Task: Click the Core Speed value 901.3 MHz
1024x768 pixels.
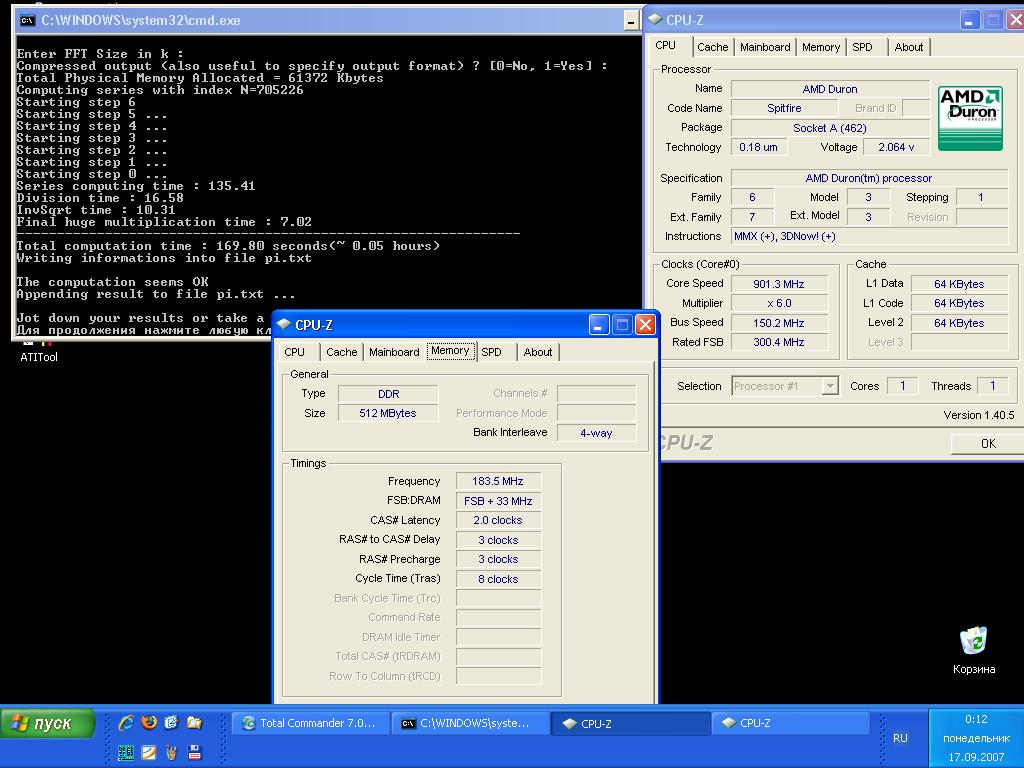Action: (779, 284)
